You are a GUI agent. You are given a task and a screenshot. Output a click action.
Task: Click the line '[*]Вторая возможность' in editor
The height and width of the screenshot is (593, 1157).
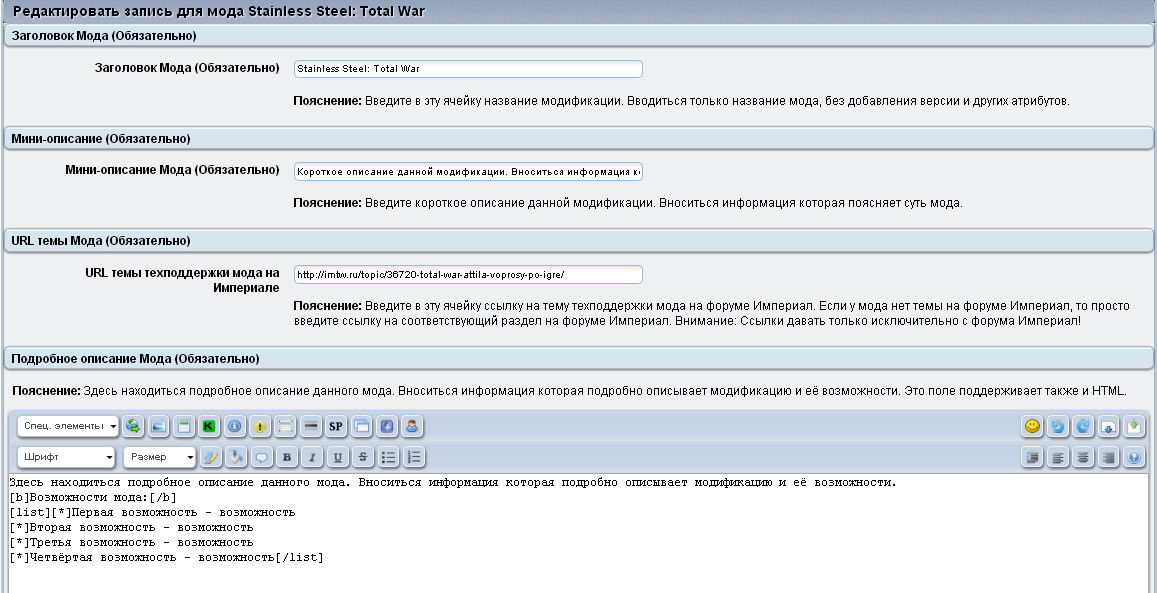point(131,527)
